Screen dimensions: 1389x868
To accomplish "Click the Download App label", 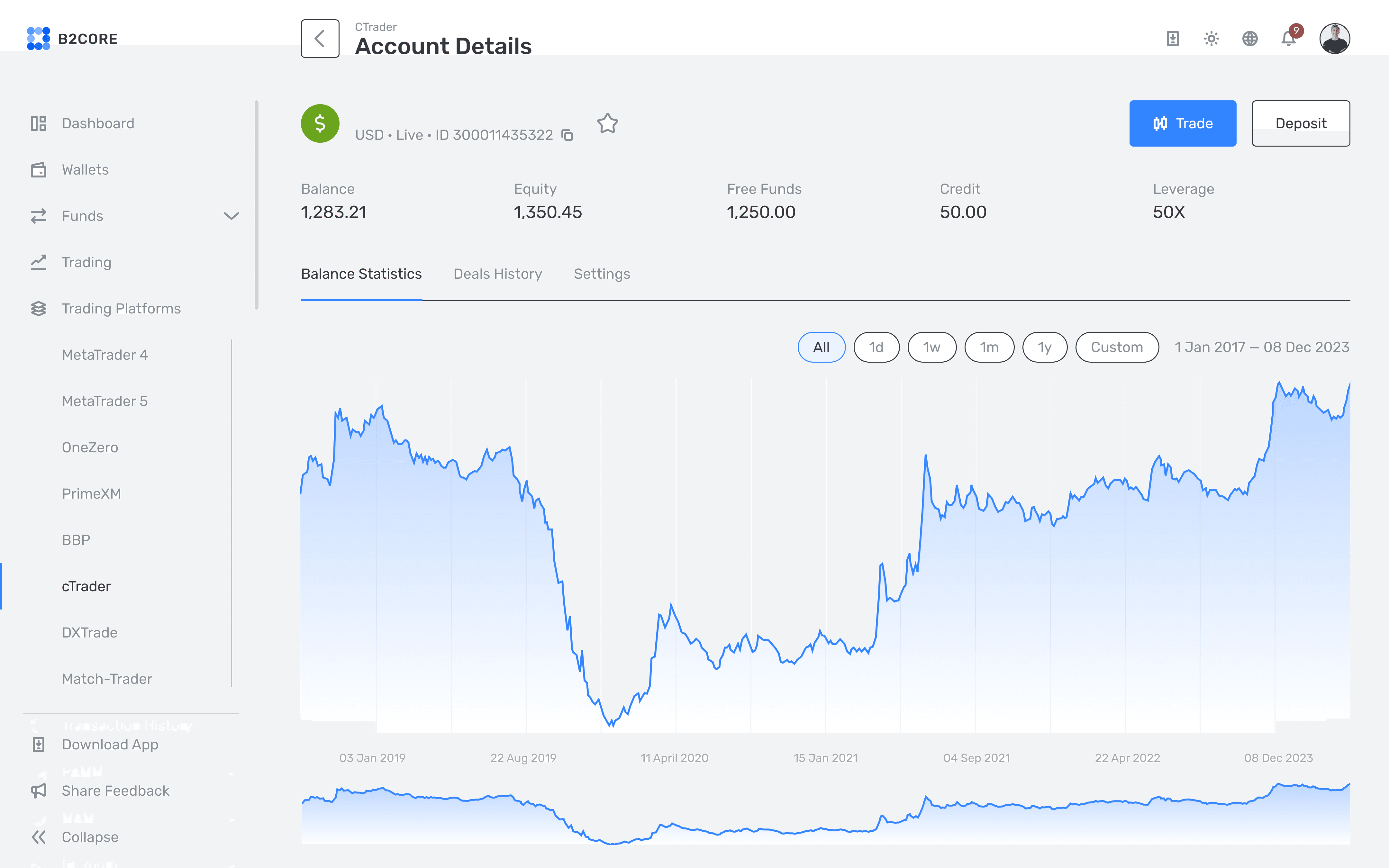I will pos(110,745).
